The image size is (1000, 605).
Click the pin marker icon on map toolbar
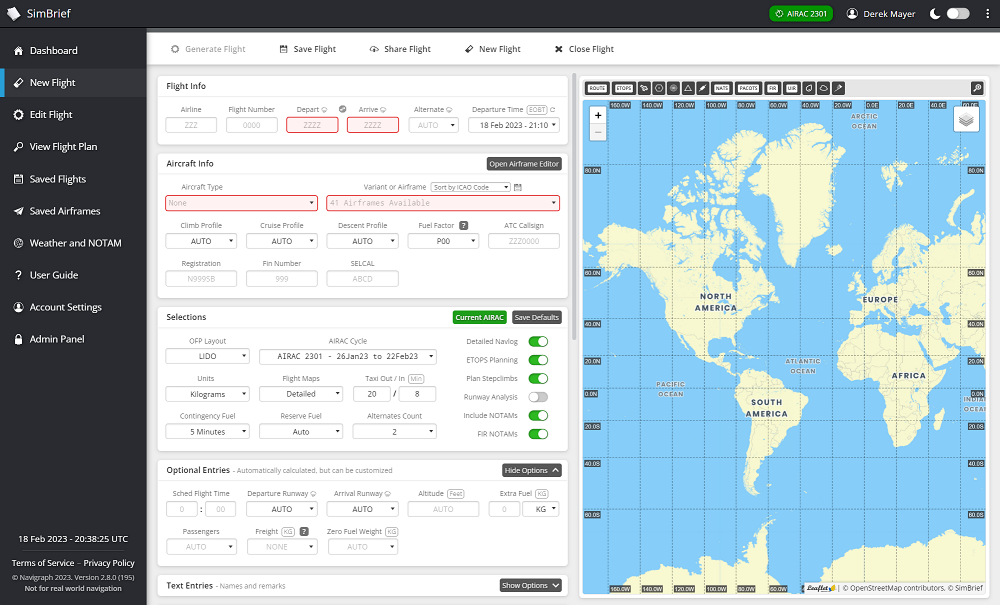(838, 89)
